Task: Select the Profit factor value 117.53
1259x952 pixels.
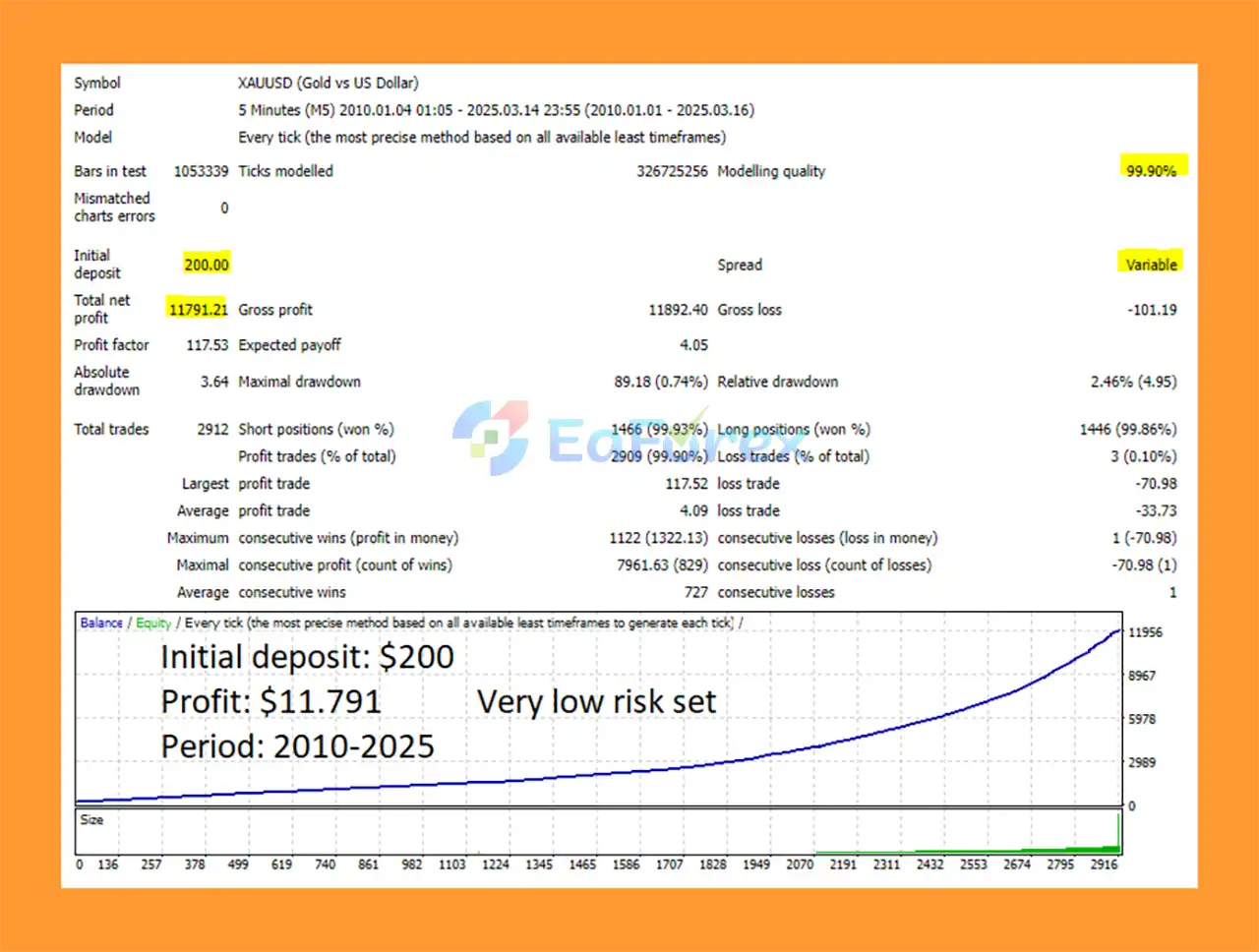Action: tap(208, 345)
